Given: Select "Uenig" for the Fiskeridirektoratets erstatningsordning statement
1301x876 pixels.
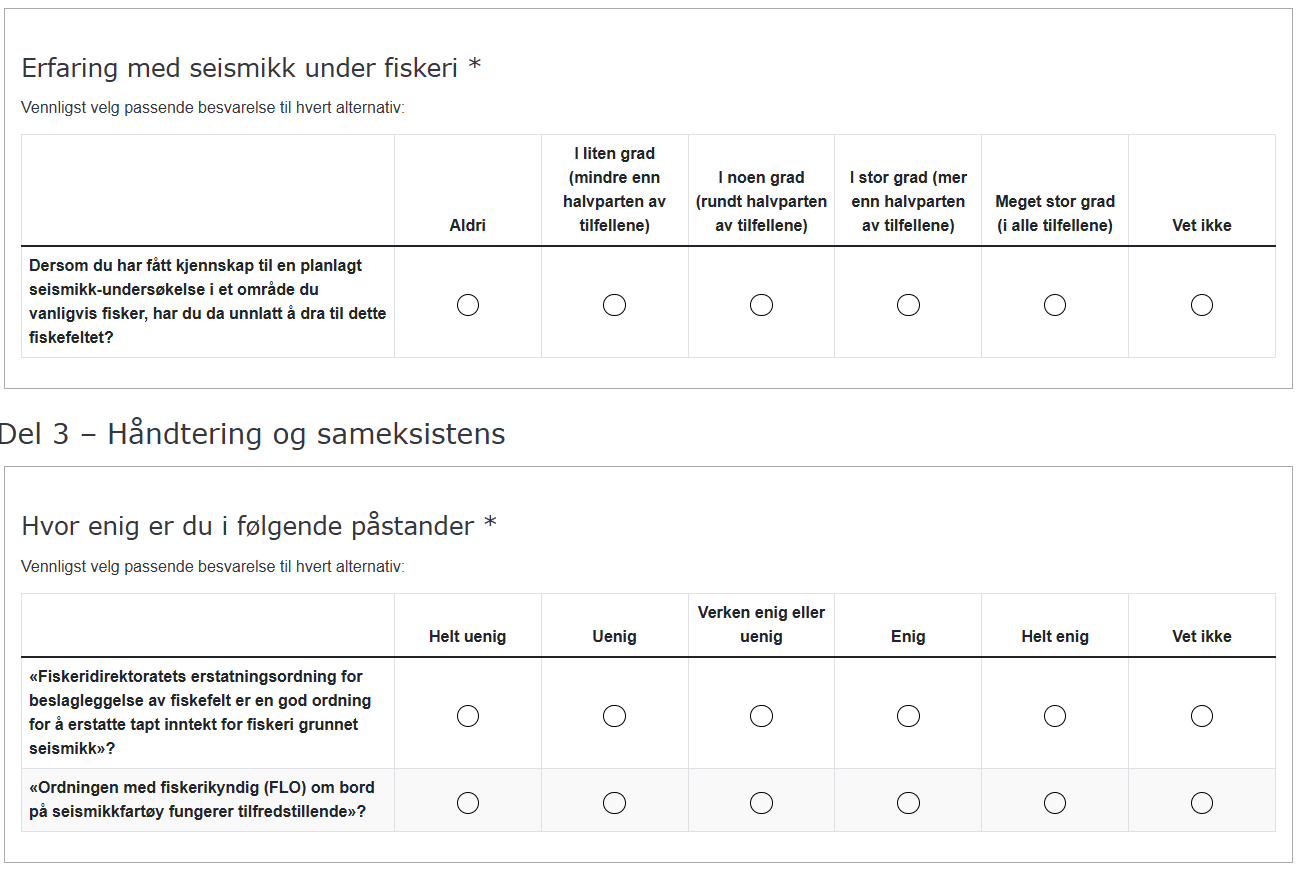Looking at the screenshot, I should pos(614,715).
